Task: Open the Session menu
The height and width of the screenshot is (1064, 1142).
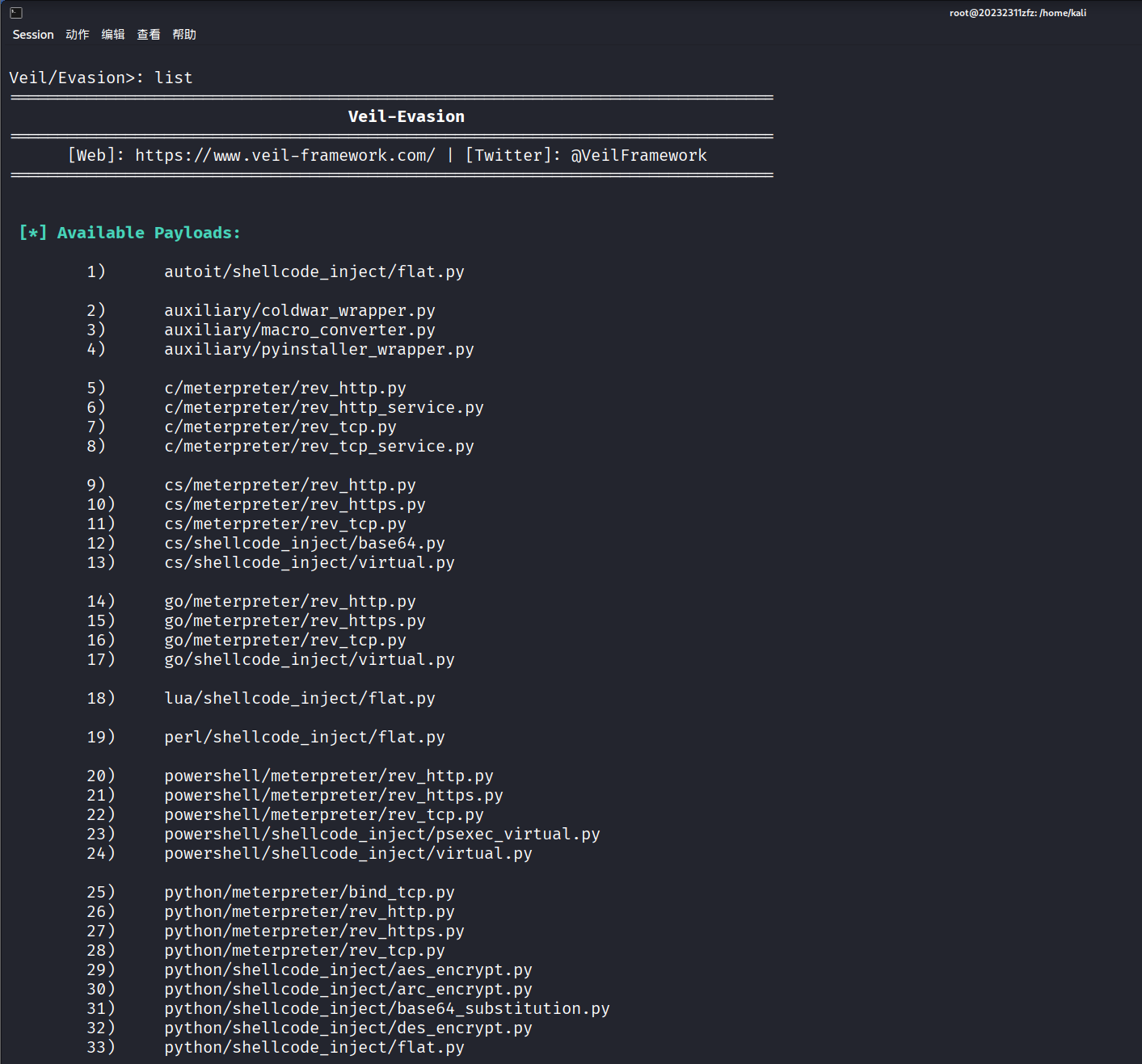Action: 33,35
